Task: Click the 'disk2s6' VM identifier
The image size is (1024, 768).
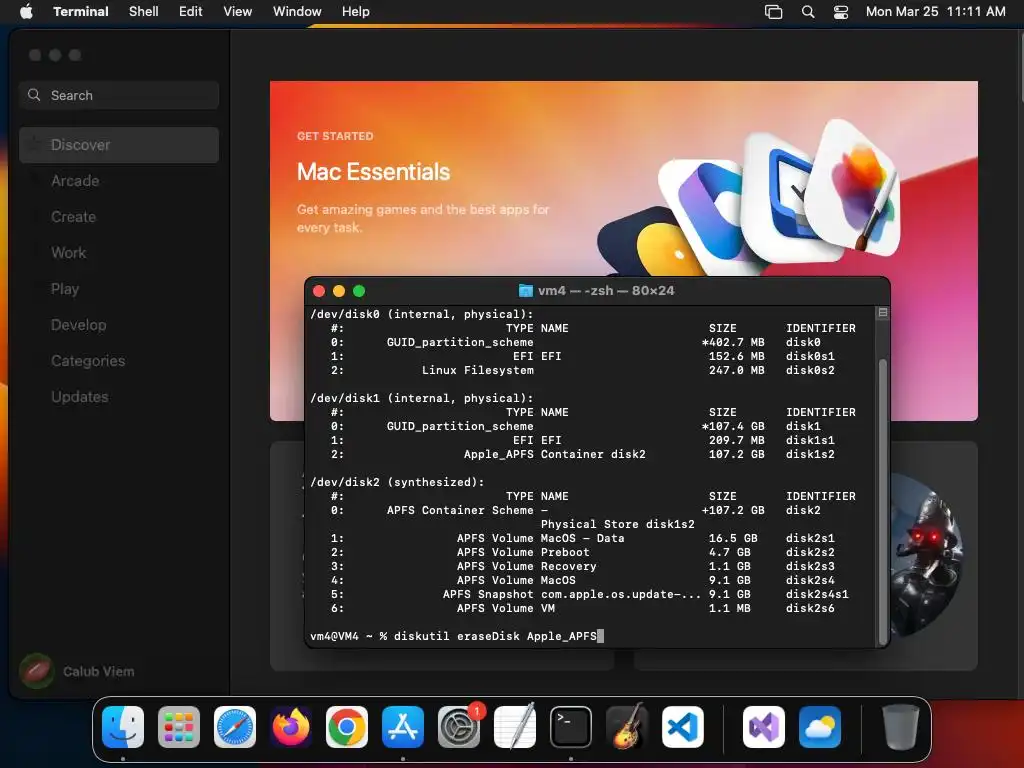Action: pyautogui.click(x=810, y=608)
